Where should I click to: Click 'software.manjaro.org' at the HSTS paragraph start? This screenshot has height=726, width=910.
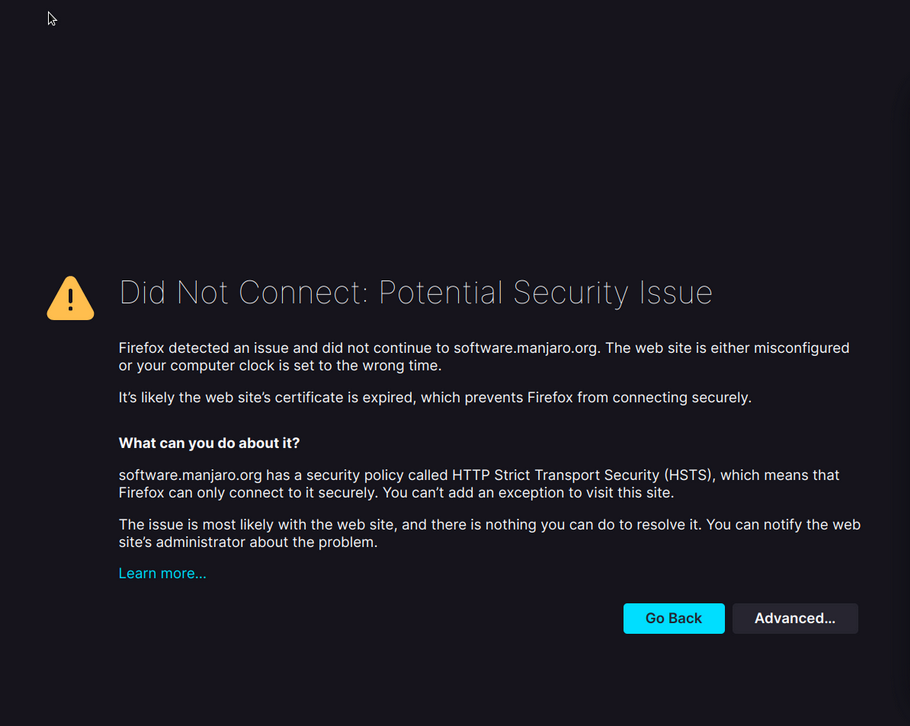tap(190, 475)
